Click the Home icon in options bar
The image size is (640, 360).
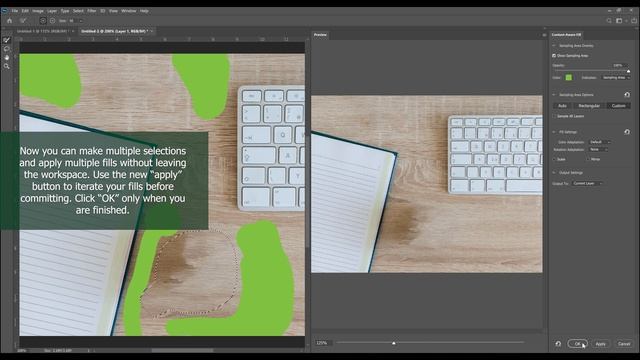click(x=9, y=20)
